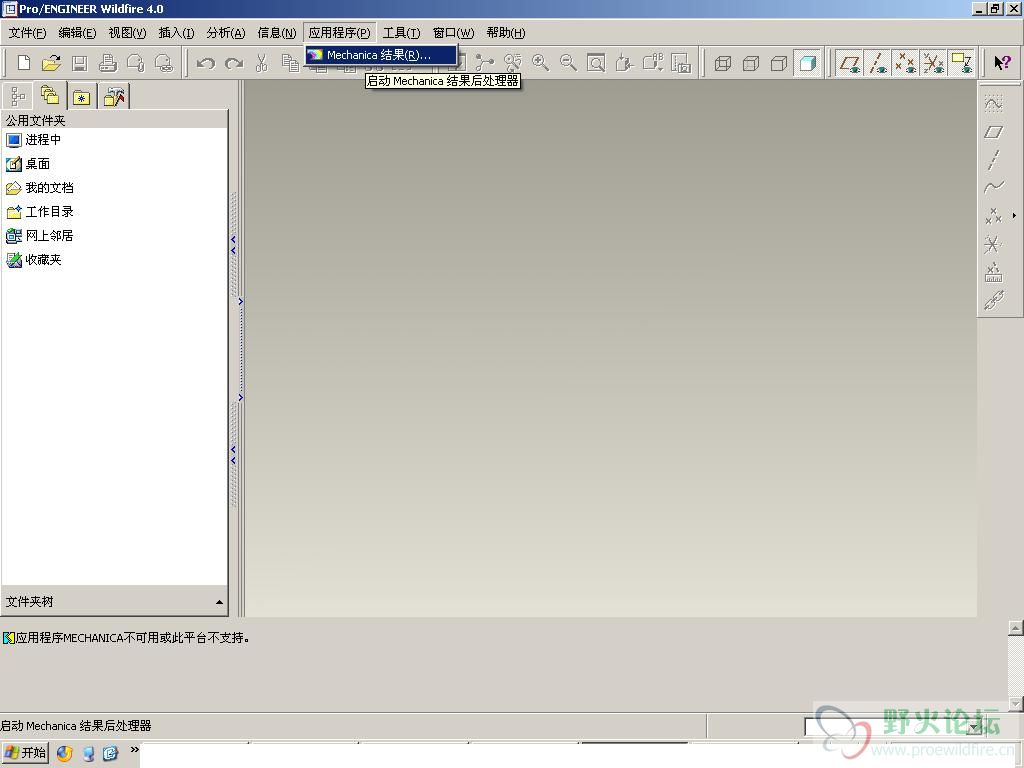Expand the 文件夹树 panel arrow

click(x=219, y=601)
